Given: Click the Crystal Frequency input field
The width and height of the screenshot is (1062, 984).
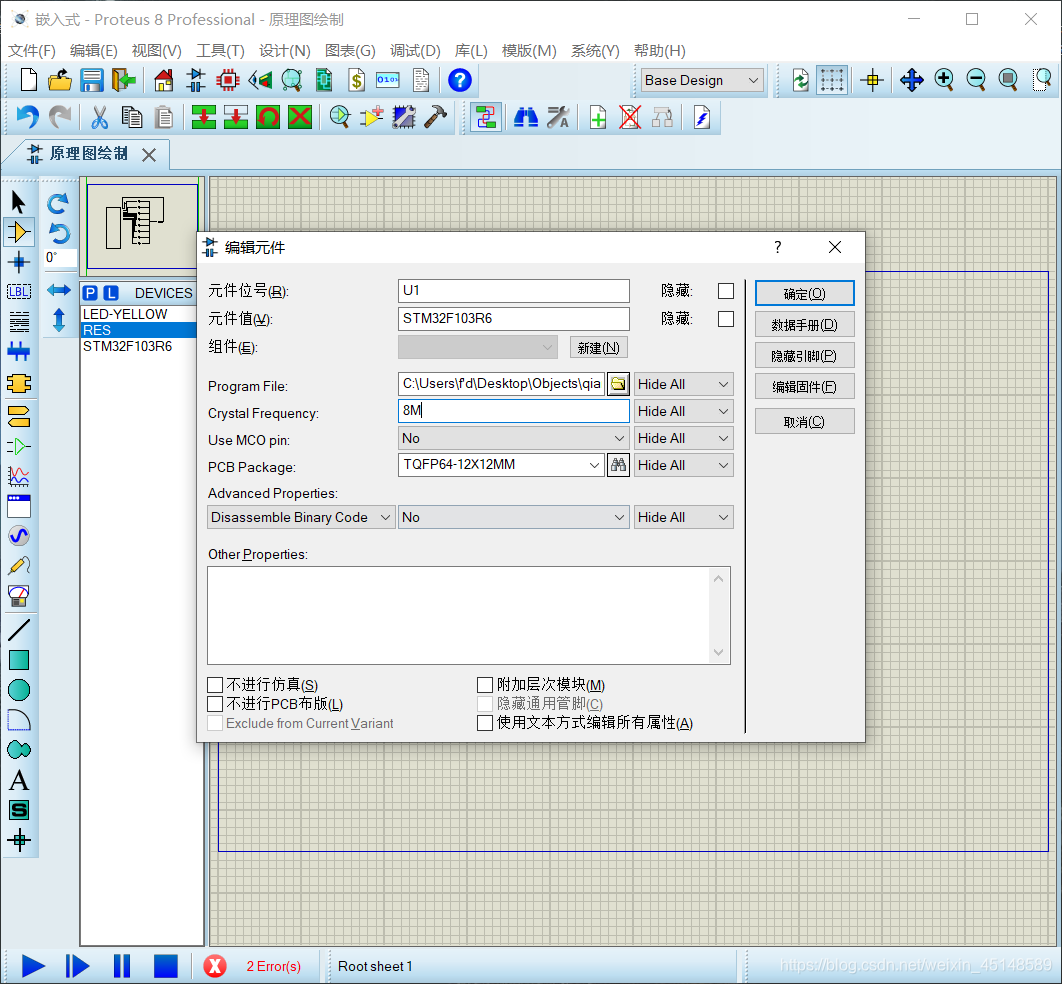Looking at the screenshot, I should point(513,411).
